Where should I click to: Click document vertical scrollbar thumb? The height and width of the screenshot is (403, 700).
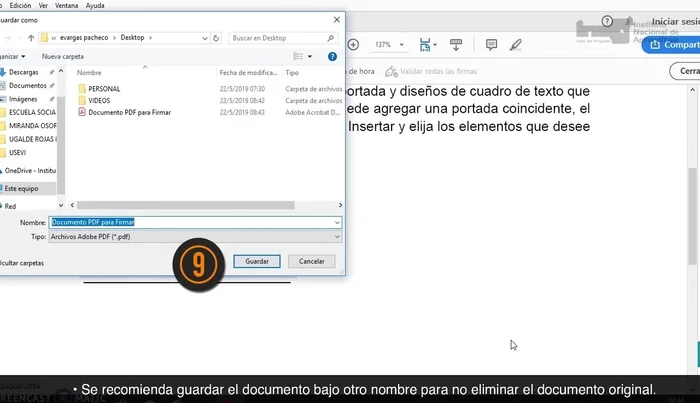(692, 216)
